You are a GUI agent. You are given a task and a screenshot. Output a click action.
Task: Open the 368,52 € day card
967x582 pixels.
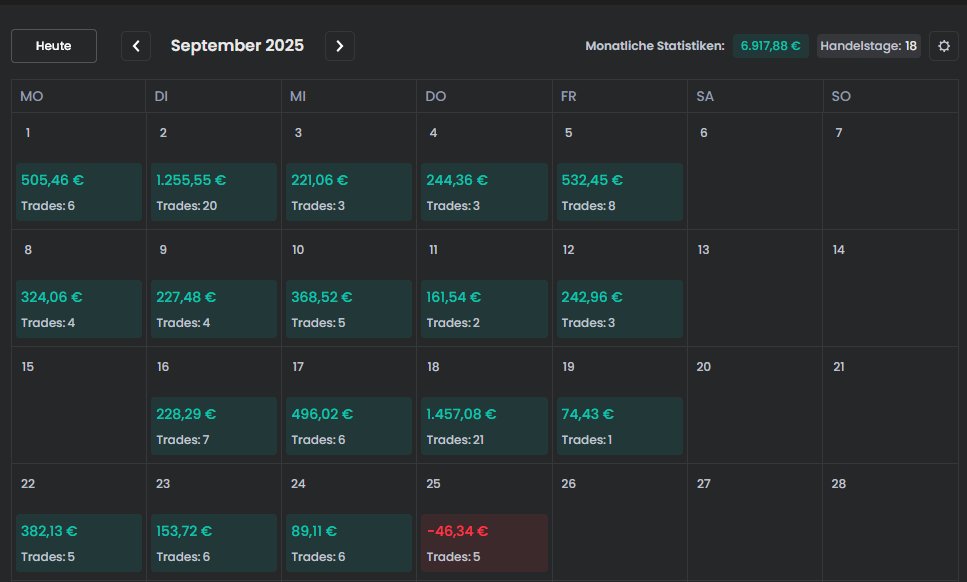click(x=349, y=309)
